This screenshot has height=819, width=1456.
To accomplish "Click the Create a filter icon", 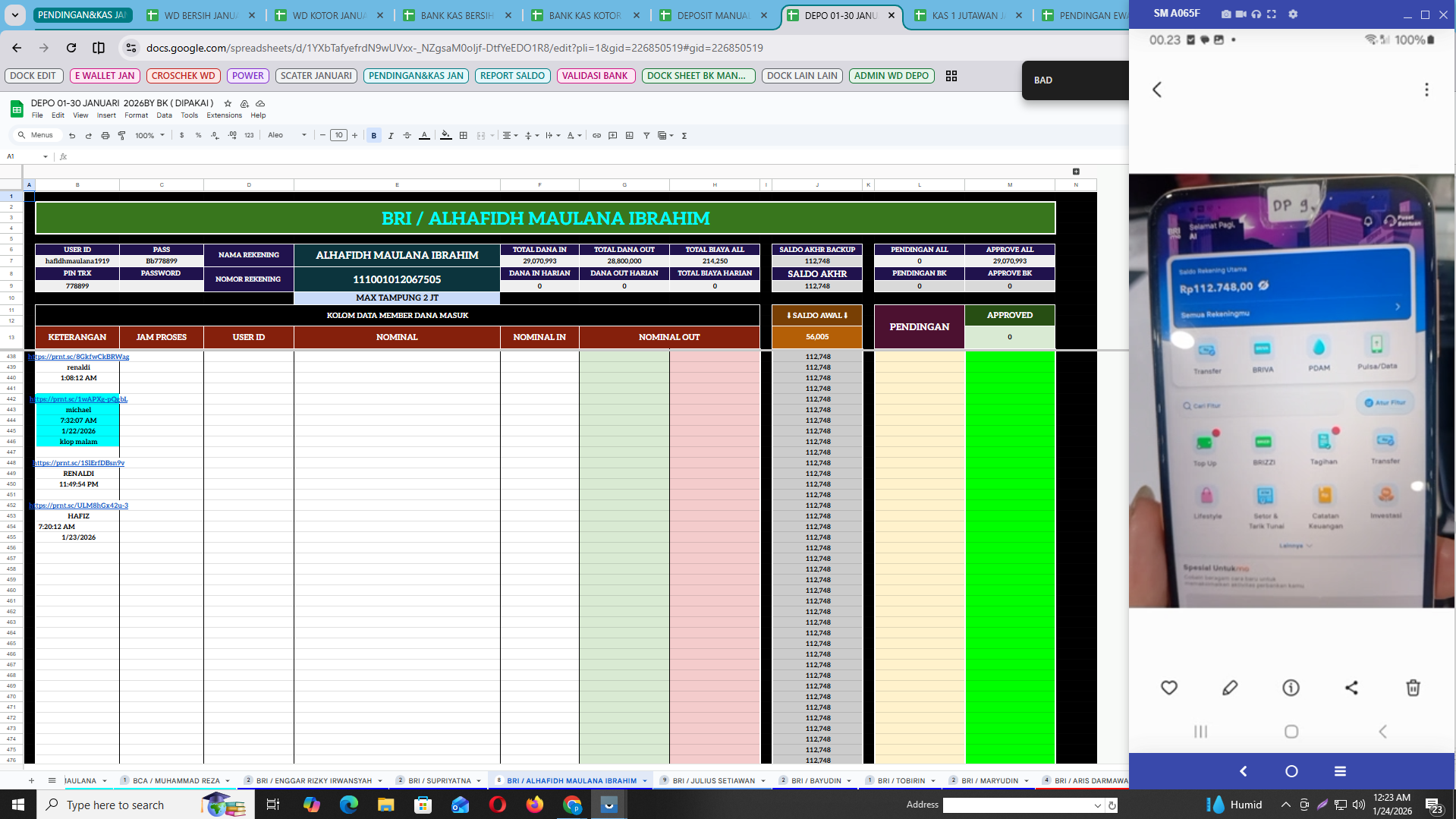I will tap(646, 136).
